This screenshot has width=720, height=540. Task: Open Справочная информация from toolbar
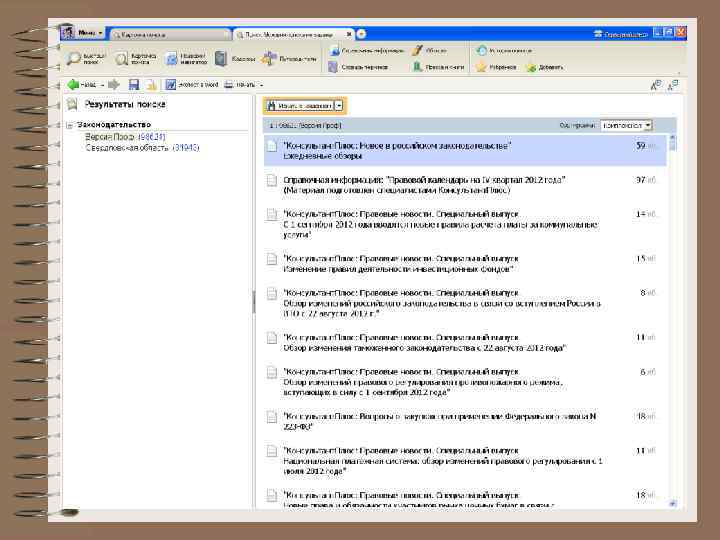(x=366, y=51)
